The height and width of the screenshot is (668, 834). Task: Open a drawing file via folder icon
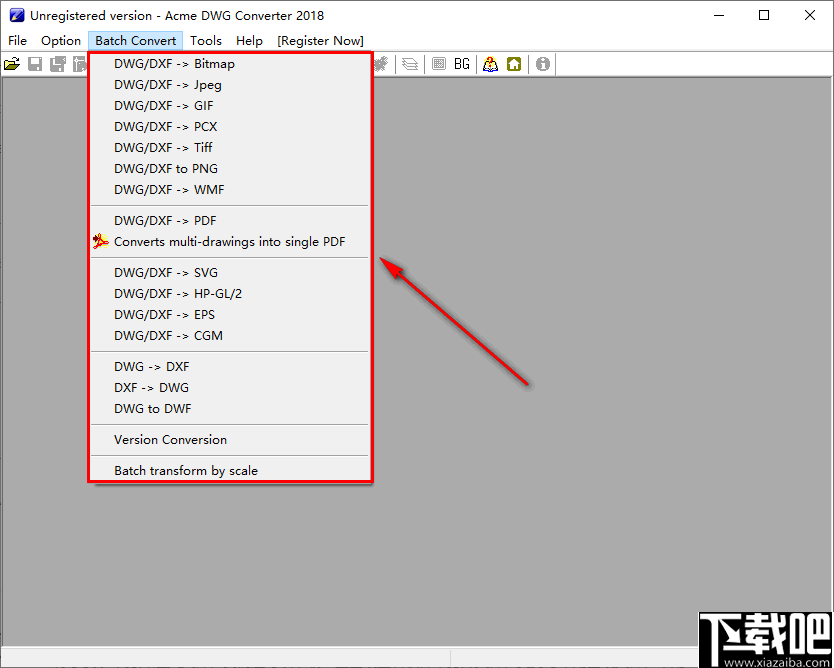point(12,63)
